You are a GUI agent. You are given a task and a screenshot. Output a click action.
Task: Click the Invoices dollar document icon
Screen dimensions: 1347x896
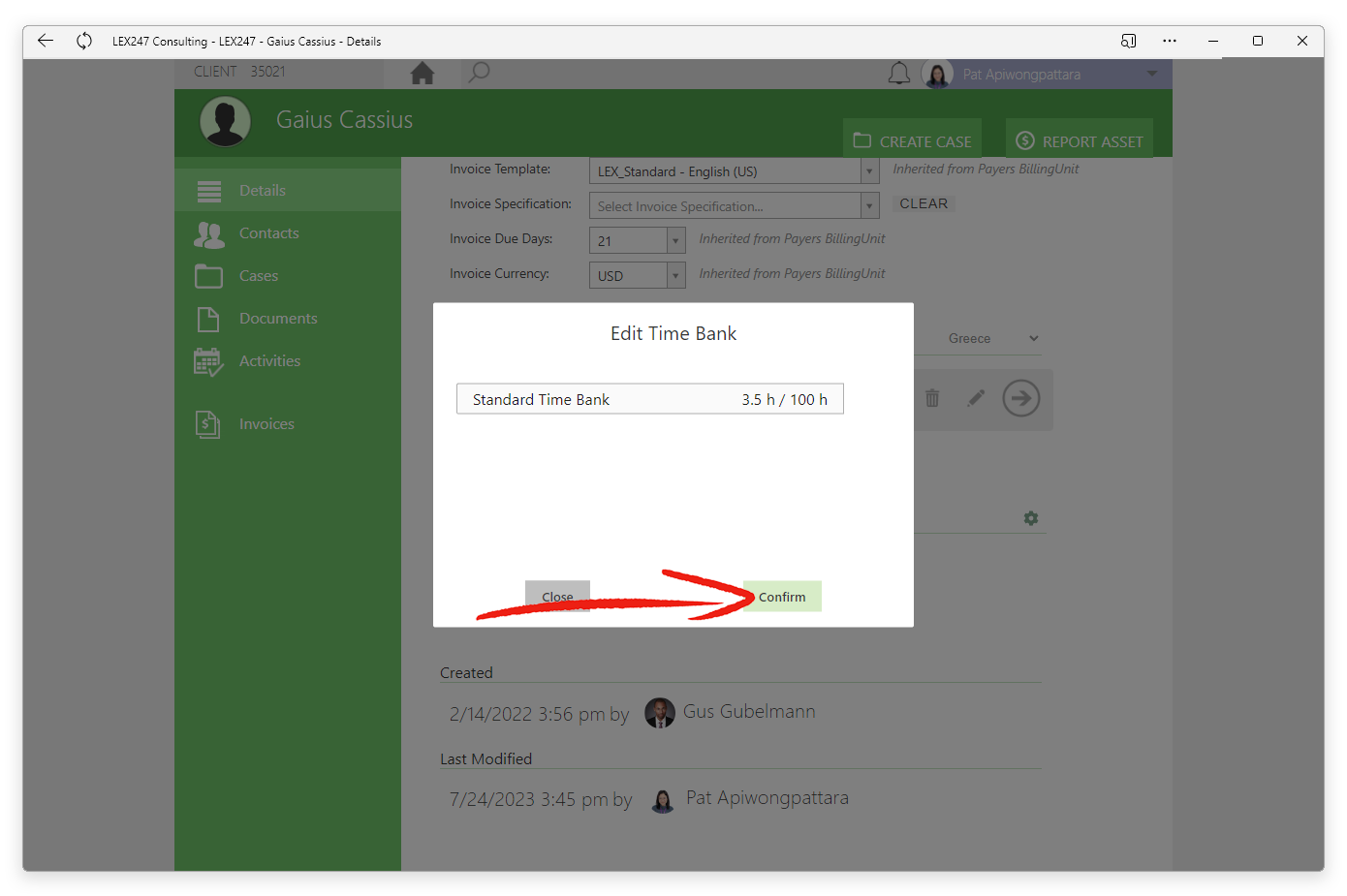(207, 424)
